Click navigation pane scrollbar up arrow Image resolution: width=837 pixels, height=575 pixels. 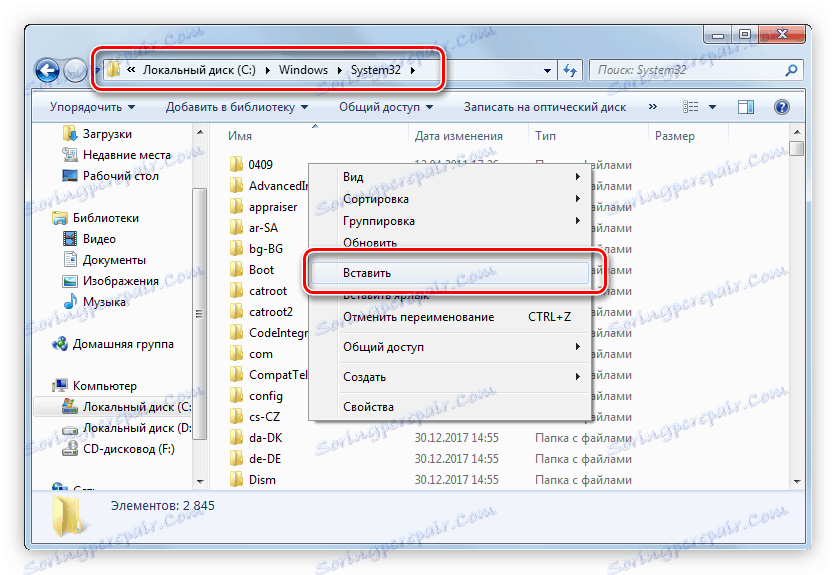point(200,132)
